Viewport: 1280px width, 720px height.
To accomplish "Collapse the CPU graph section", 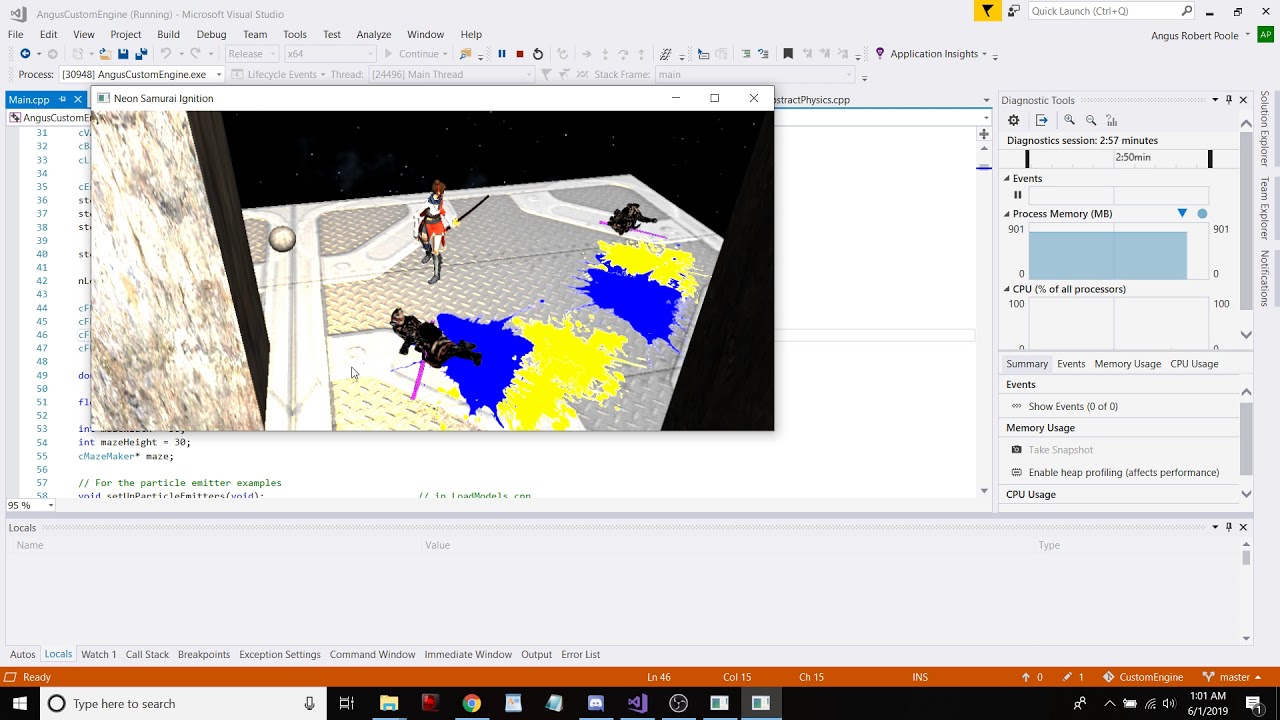I will (1007, 289).
